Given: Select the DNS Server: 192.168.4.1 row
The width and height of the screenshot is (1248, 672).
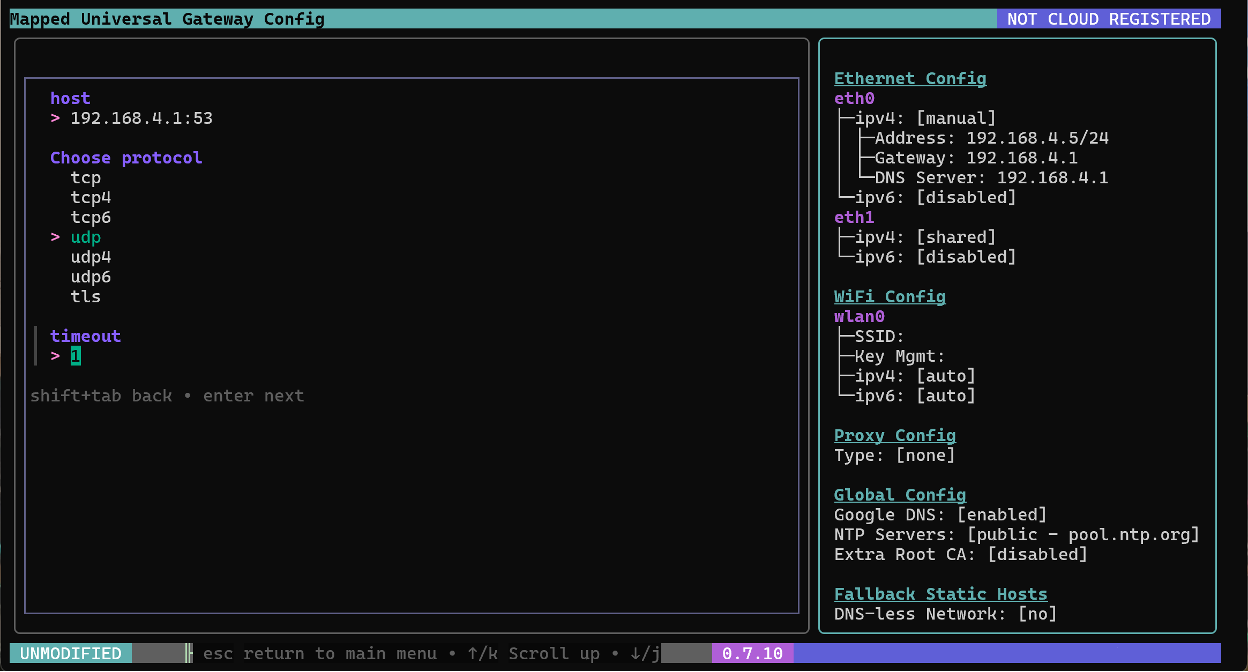Looking at the screenshot, I should click(x=992, y=178).
